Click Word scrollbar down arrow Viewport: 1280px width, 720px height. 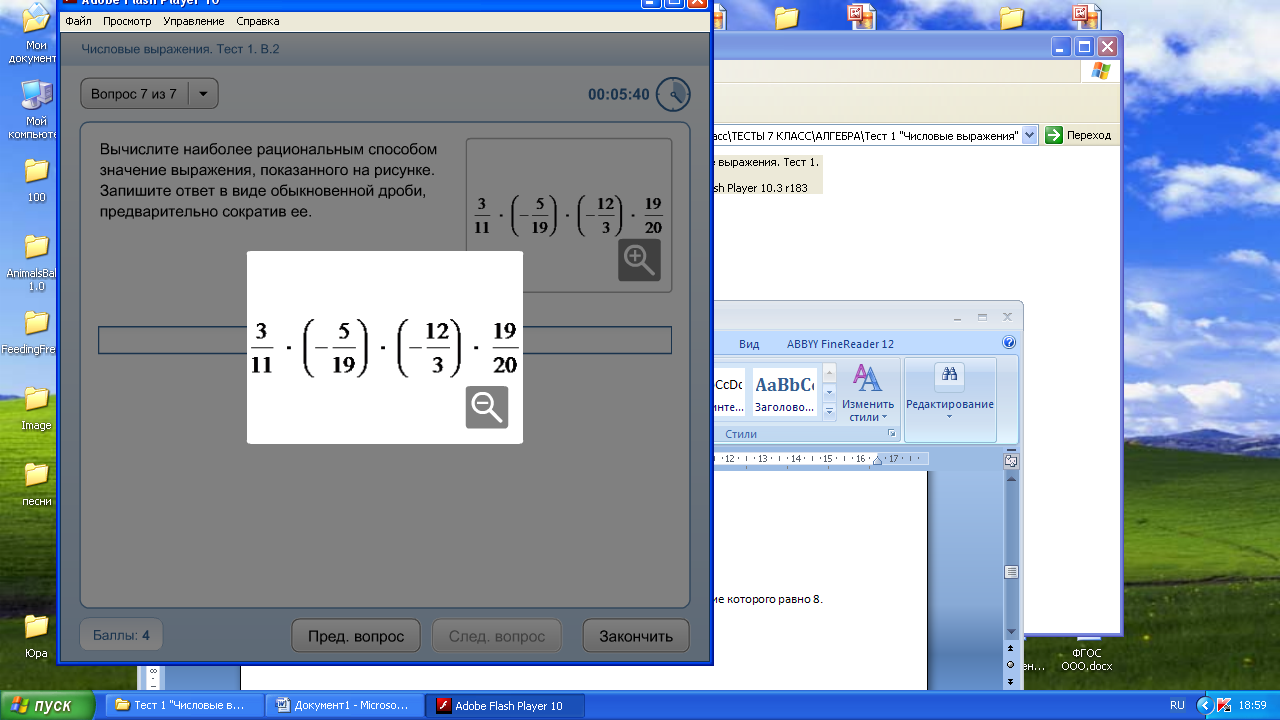1011,632
